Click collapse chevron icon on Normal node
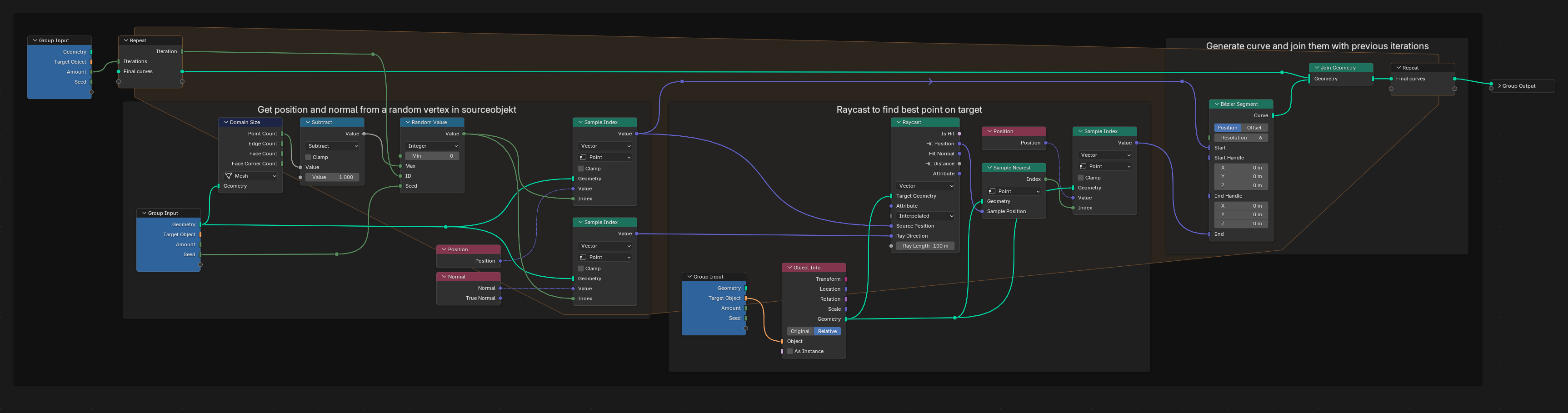Viewport: 1568px width, 413px height. (x=444, y=277)
